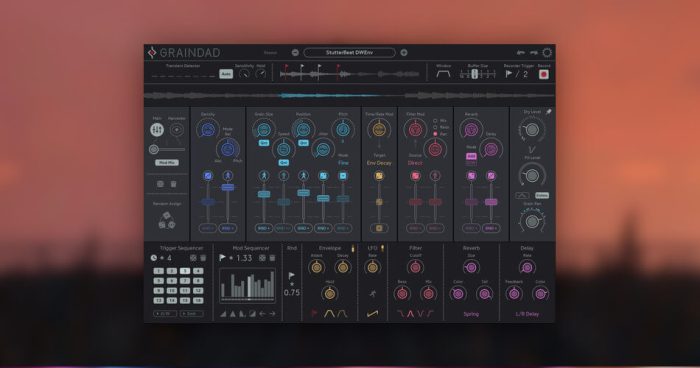Viewport: 700px width, 368px height.
Task: Randomize the Trigger Sequencer with dice icon
Action: tap(193, 258)
